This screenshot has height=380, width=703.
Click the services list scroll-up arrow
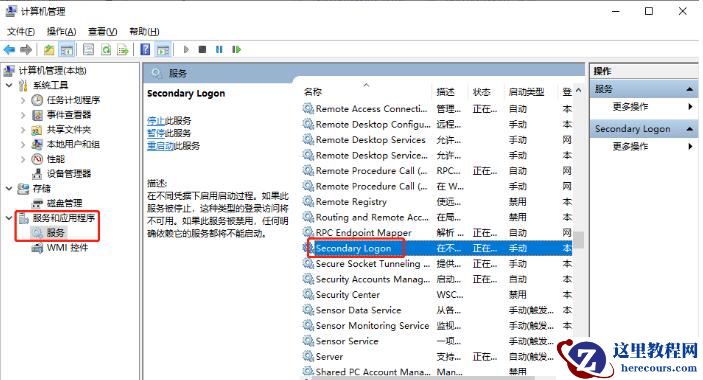pyautogui.click(x=578, y=91)
